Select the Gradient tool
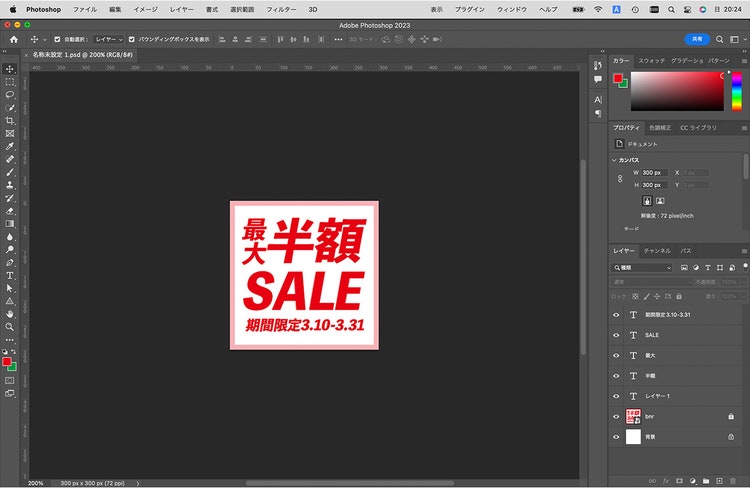Screen dimensions: 750x488 10,224
